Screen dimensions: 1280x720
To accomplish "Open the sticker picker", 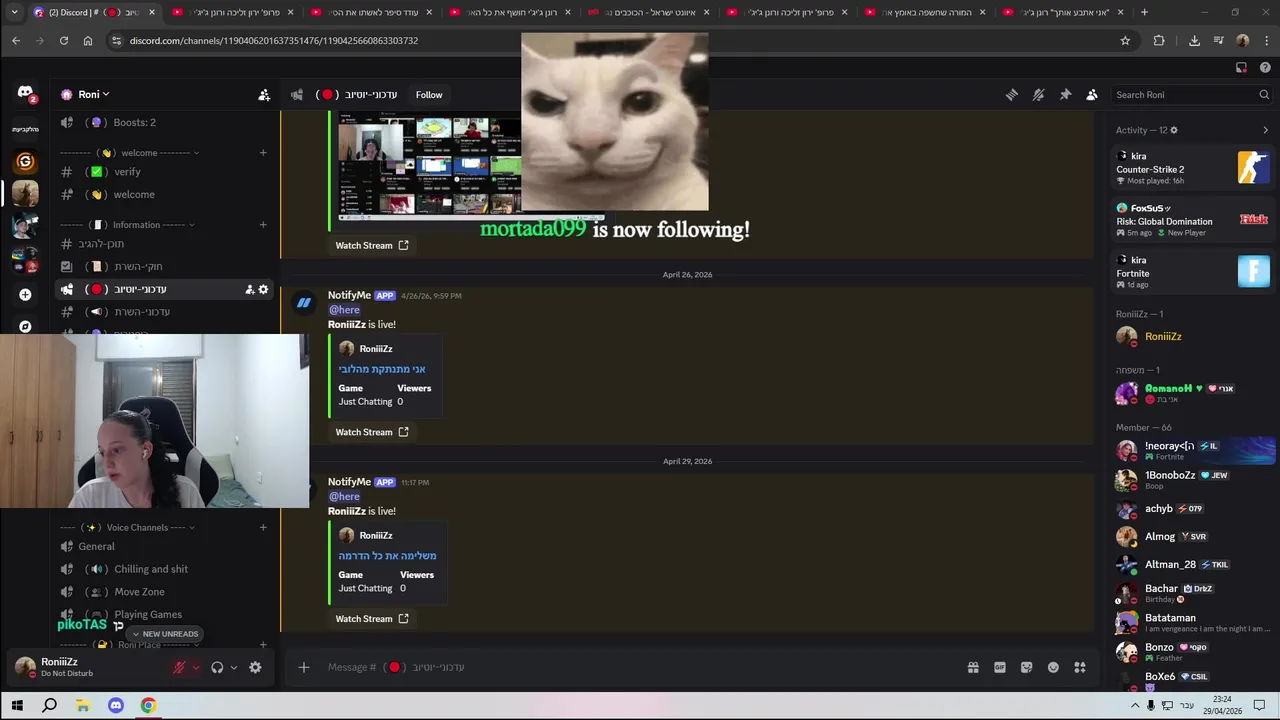I will tap(1026, 667).
